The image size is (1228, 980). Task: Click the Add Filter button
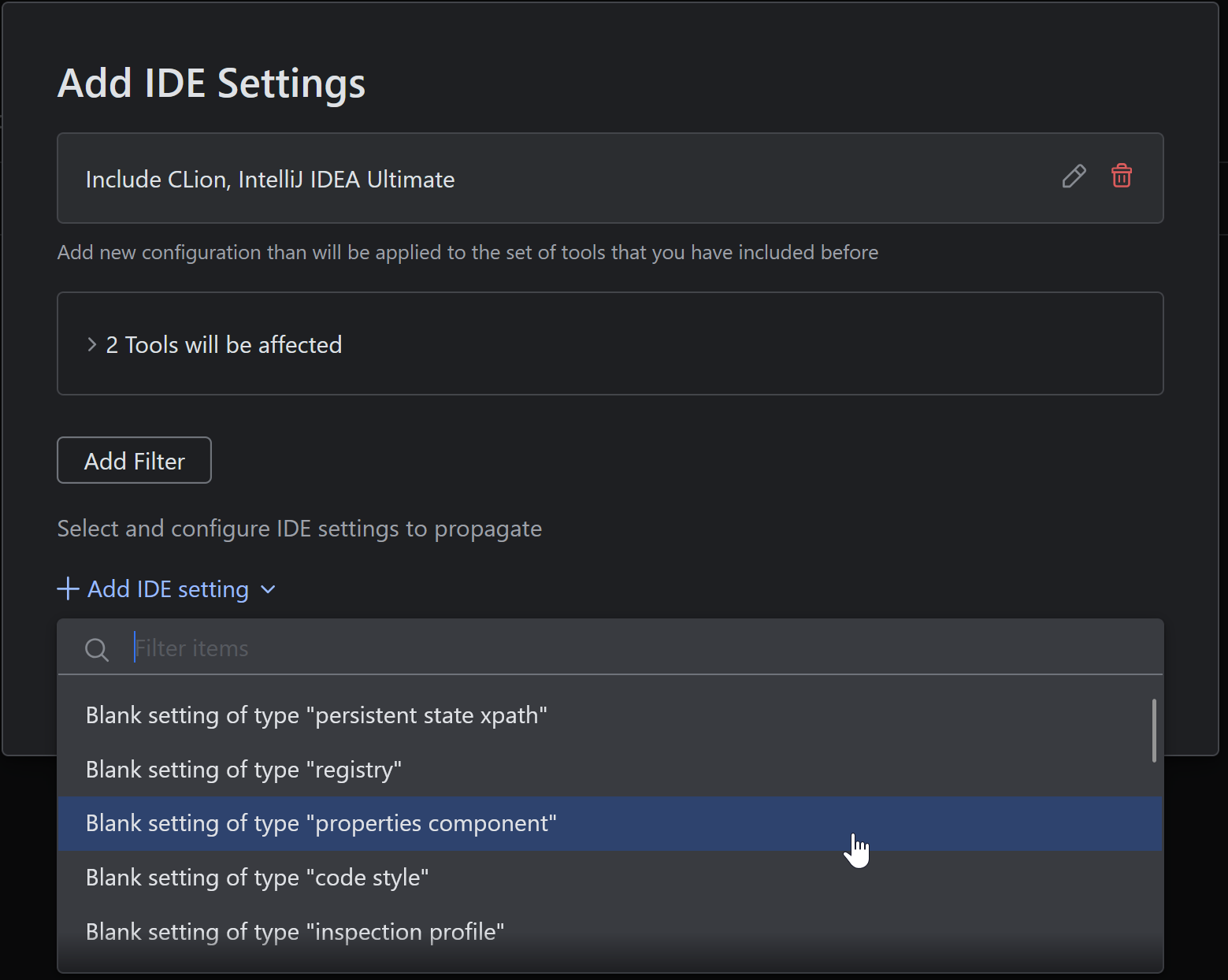coord(133,460)
